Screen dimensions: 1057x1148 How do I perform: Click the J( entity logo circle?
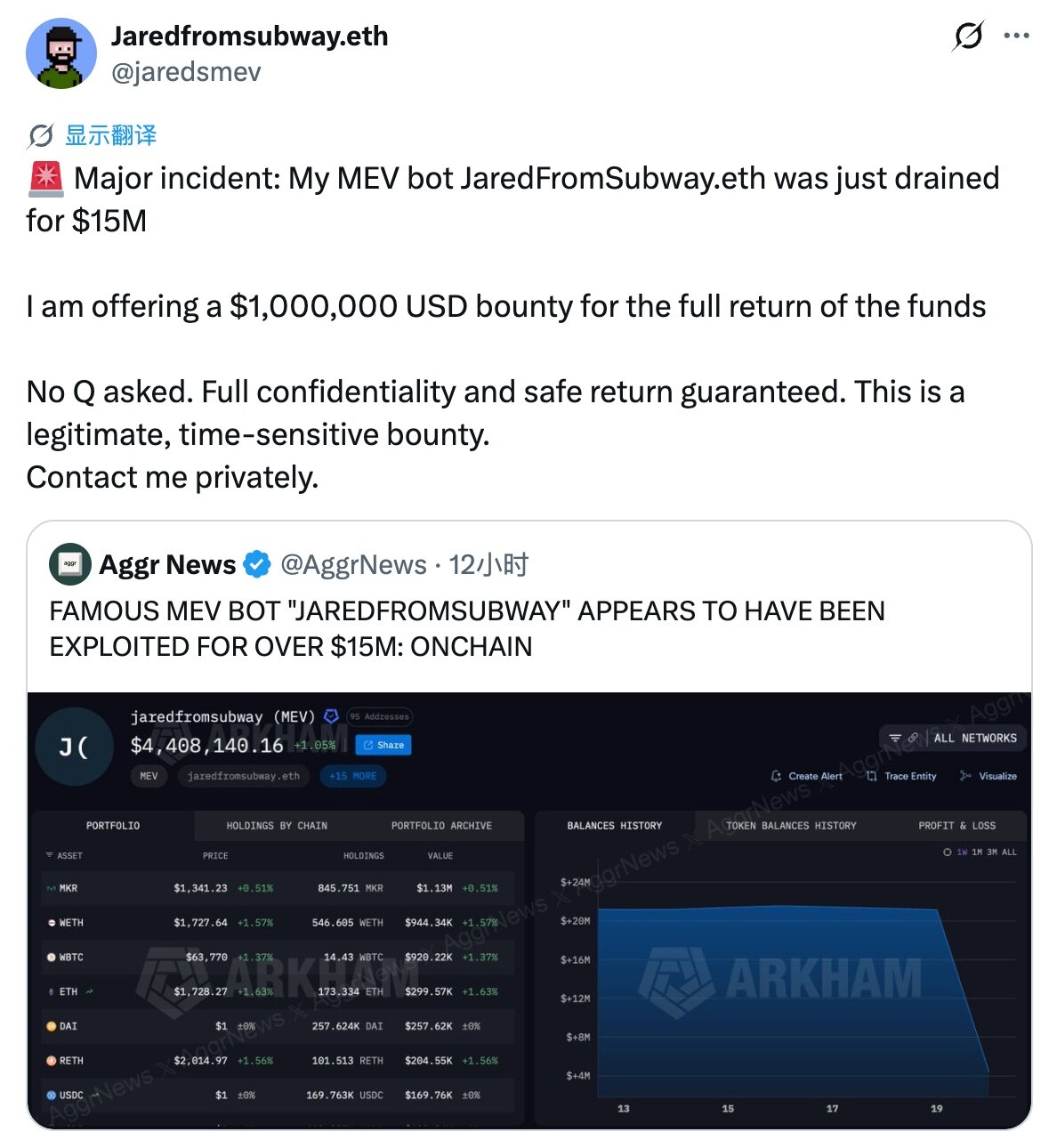(74, 747)
